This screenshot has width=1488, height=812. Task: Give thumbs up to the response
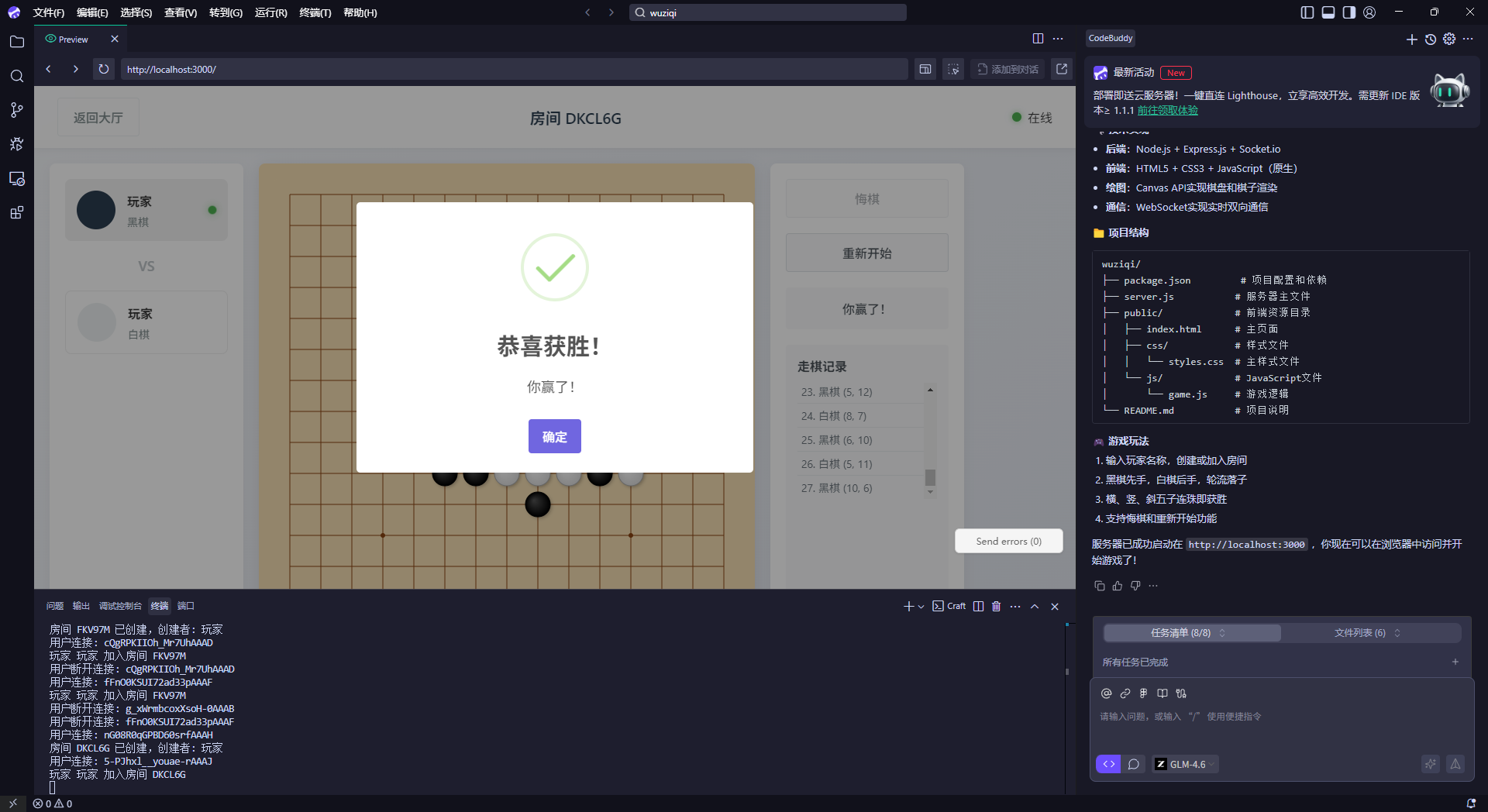1117,586
